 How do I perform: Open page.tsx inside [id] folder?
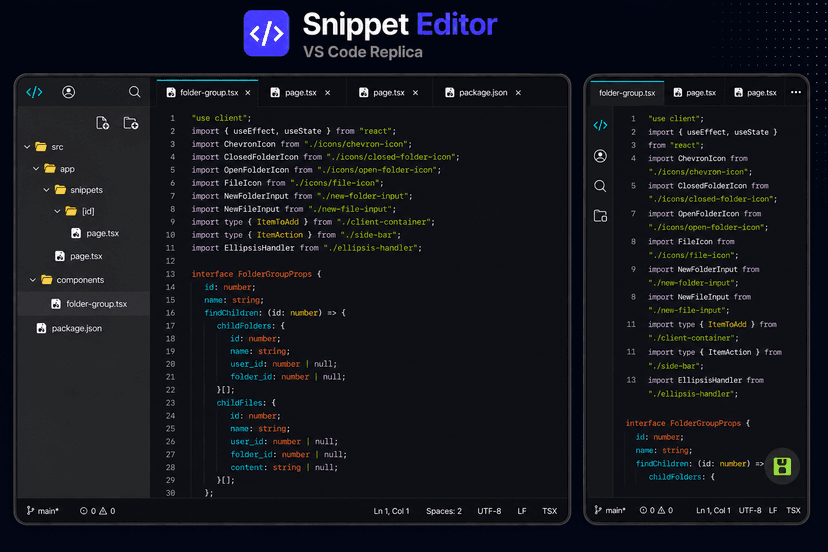tap(95, 233)
